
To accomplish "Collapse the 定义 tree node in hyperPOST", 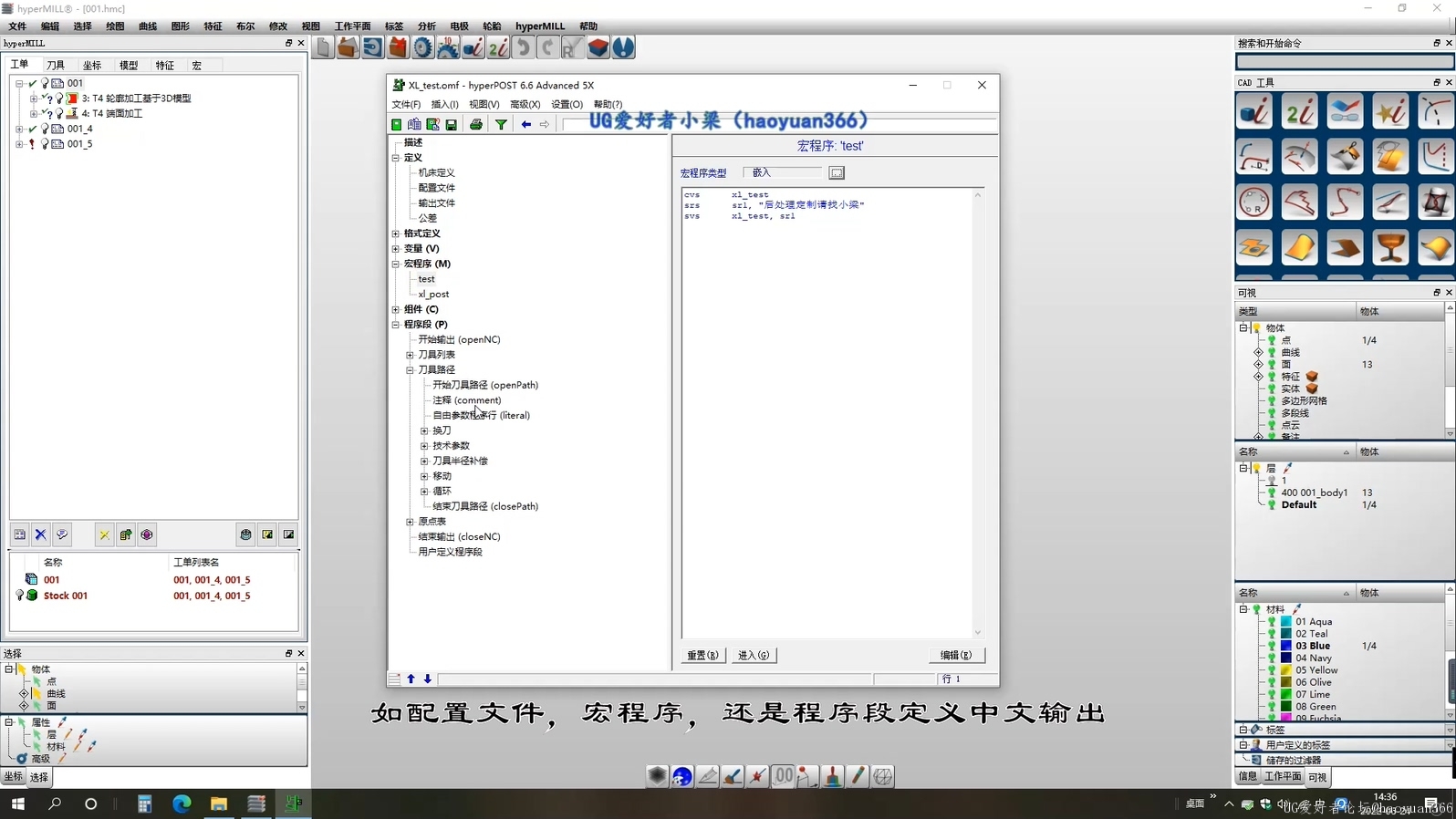I will (396, 158).
